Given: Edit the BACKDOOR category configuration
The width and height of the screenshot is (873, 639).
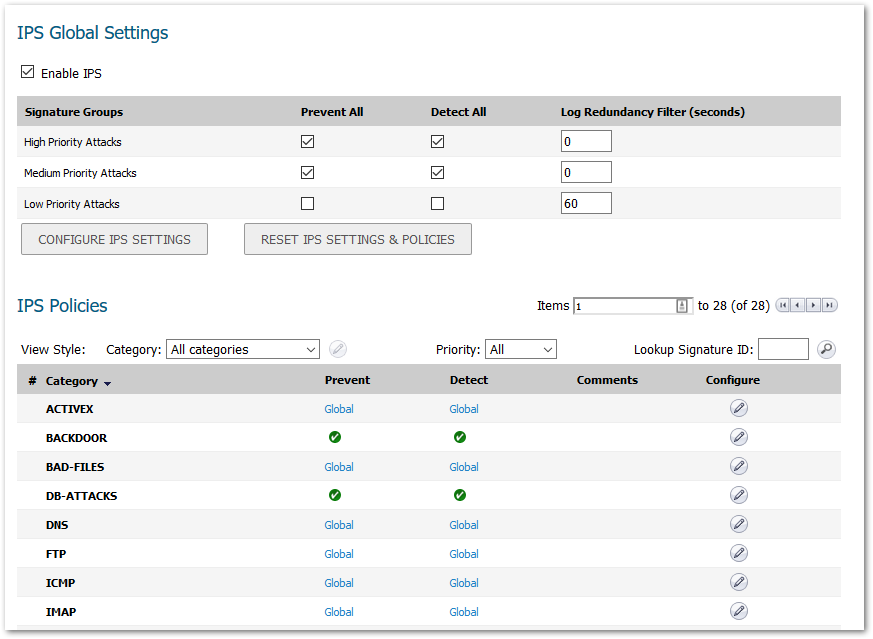Looking at the screenshot, I should [738, 437].
